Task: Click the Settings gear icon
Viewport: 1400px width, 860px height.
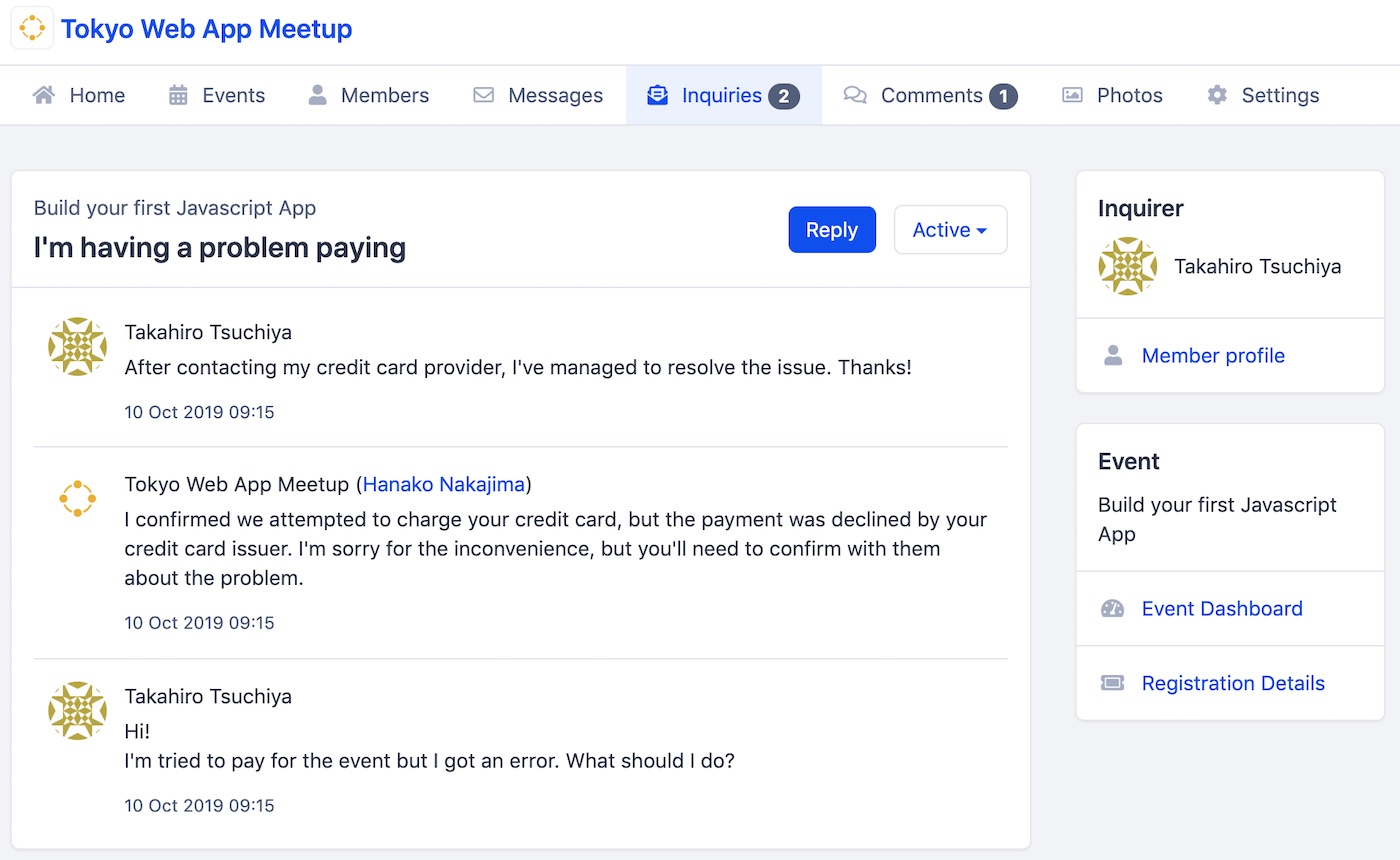Action: (x=1217, y=96)
